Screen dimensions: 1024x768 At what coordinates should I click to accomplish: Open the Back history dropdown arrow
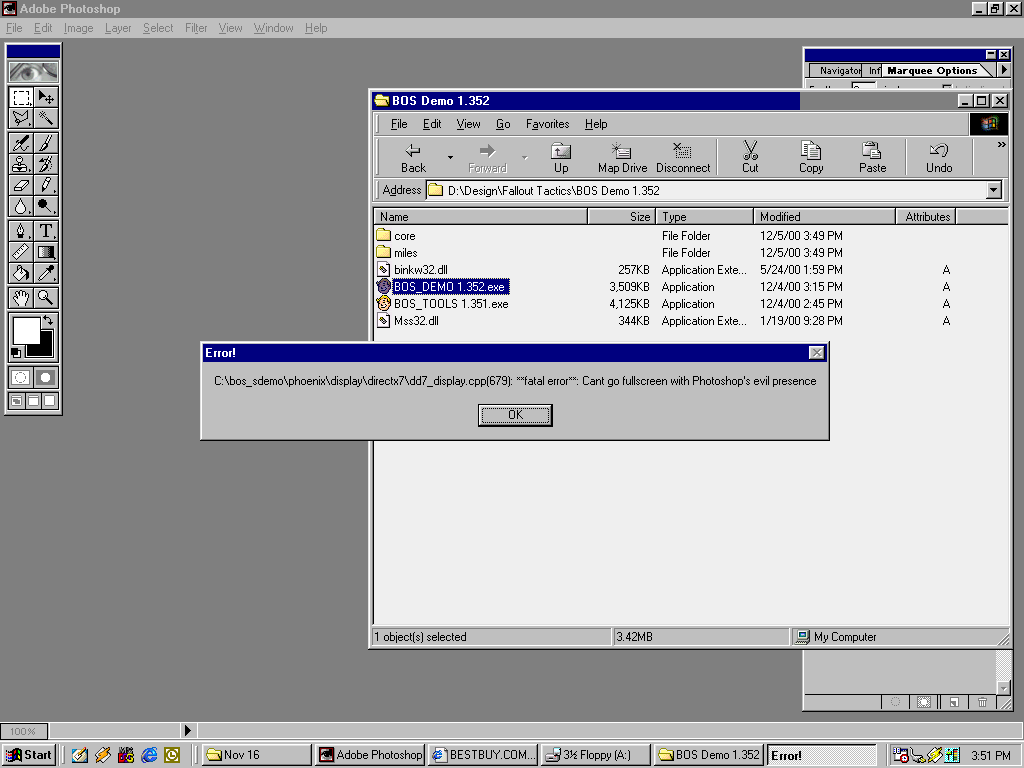(x=450, y=158)
